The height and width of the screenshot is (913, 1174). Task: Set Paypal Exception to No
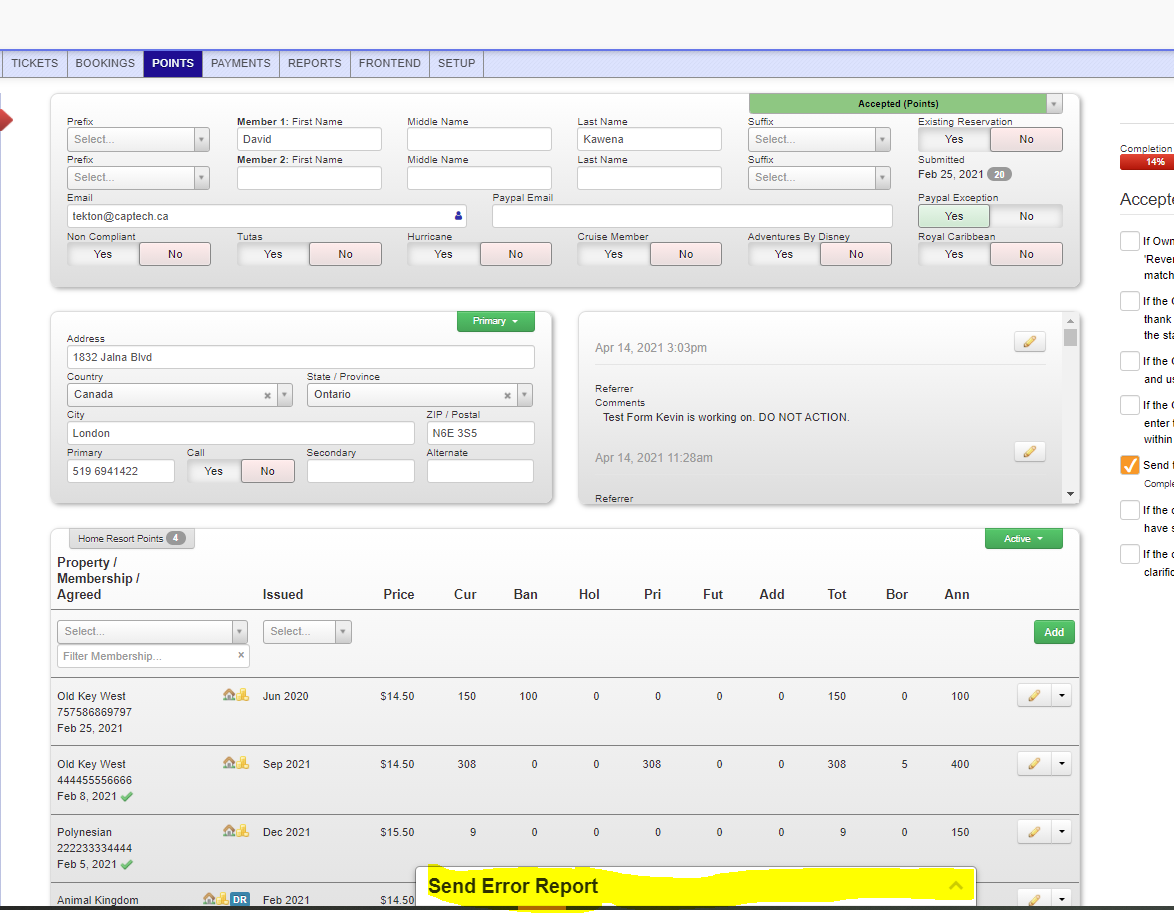[1026, 216]
